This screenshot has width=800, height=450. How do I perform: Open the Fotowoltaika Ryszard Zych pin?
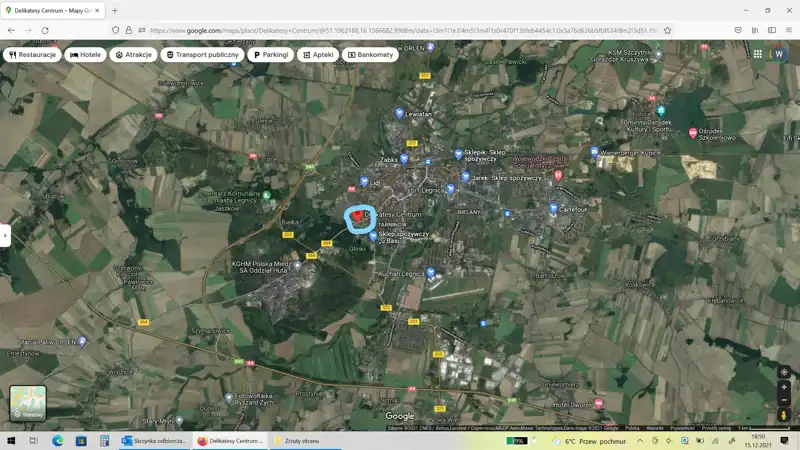pos(229,397)
